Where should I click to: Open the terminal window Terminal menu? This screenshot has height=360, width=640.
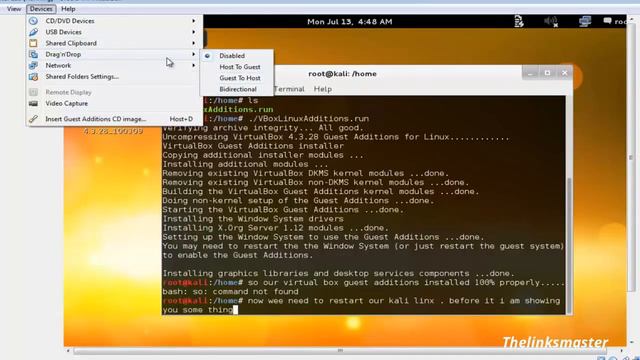click(289, 89)
